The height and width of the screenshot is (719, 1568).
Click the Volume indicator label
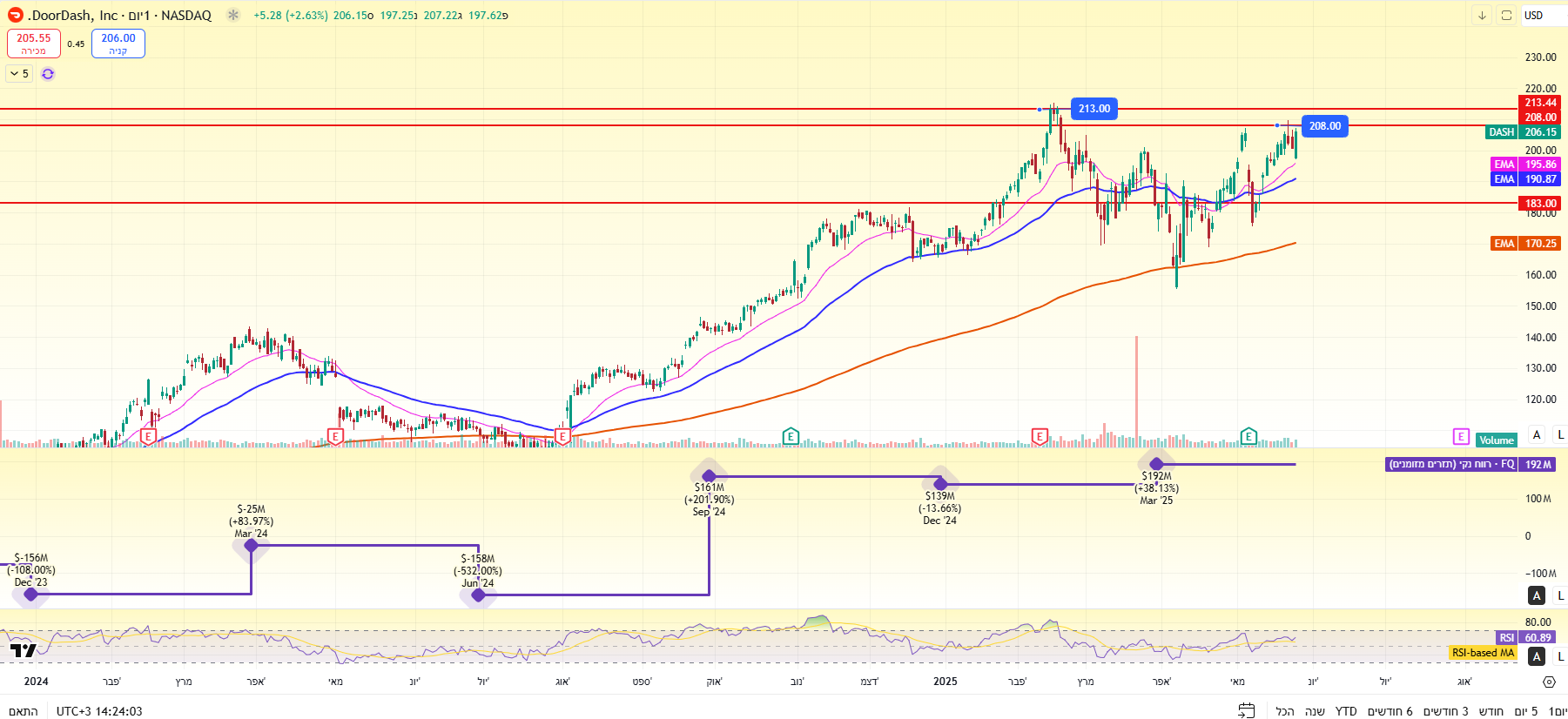[x=1497, y=440]
